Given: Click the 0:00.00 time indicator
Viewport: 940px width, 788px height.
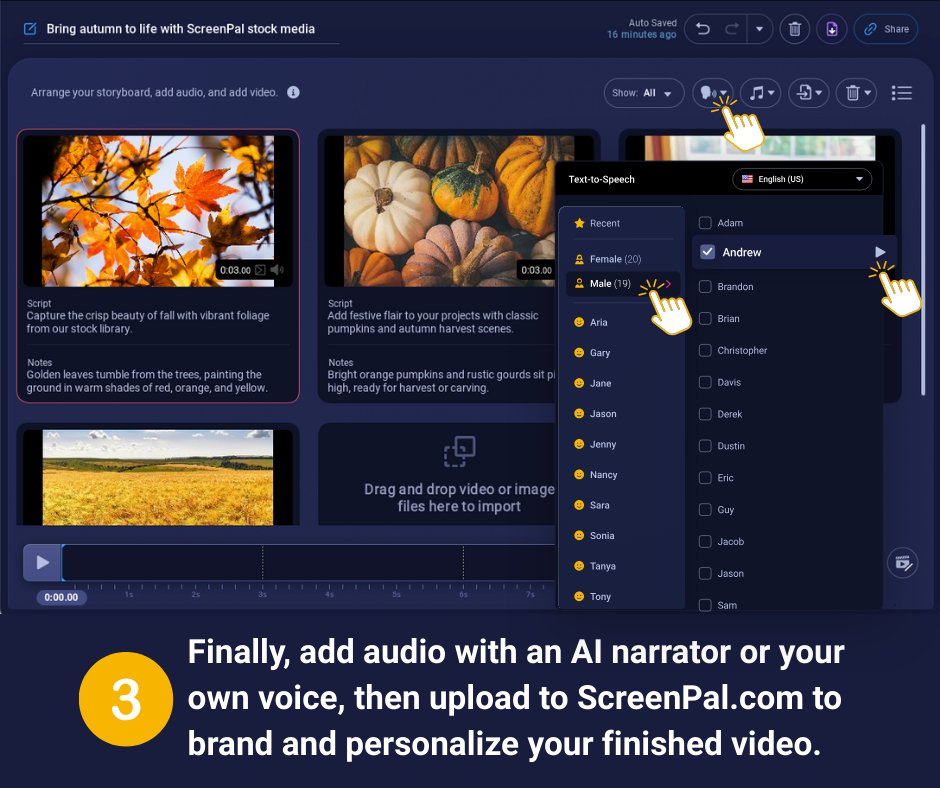Looking at the screenshot, I should click(x=61, y=597).
